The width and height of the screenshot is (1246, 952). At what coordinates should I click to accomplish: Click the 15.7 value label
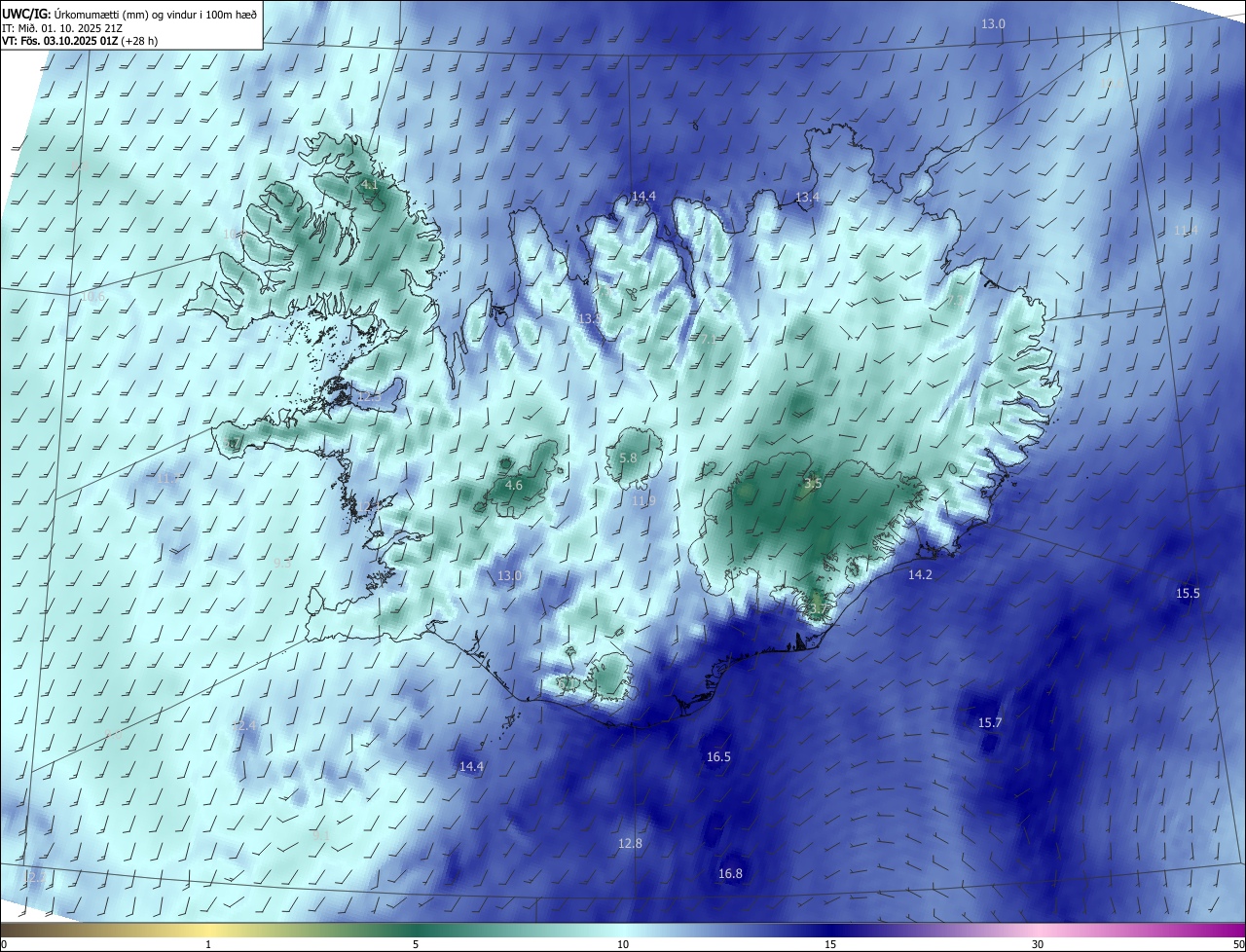click(990, 722)
